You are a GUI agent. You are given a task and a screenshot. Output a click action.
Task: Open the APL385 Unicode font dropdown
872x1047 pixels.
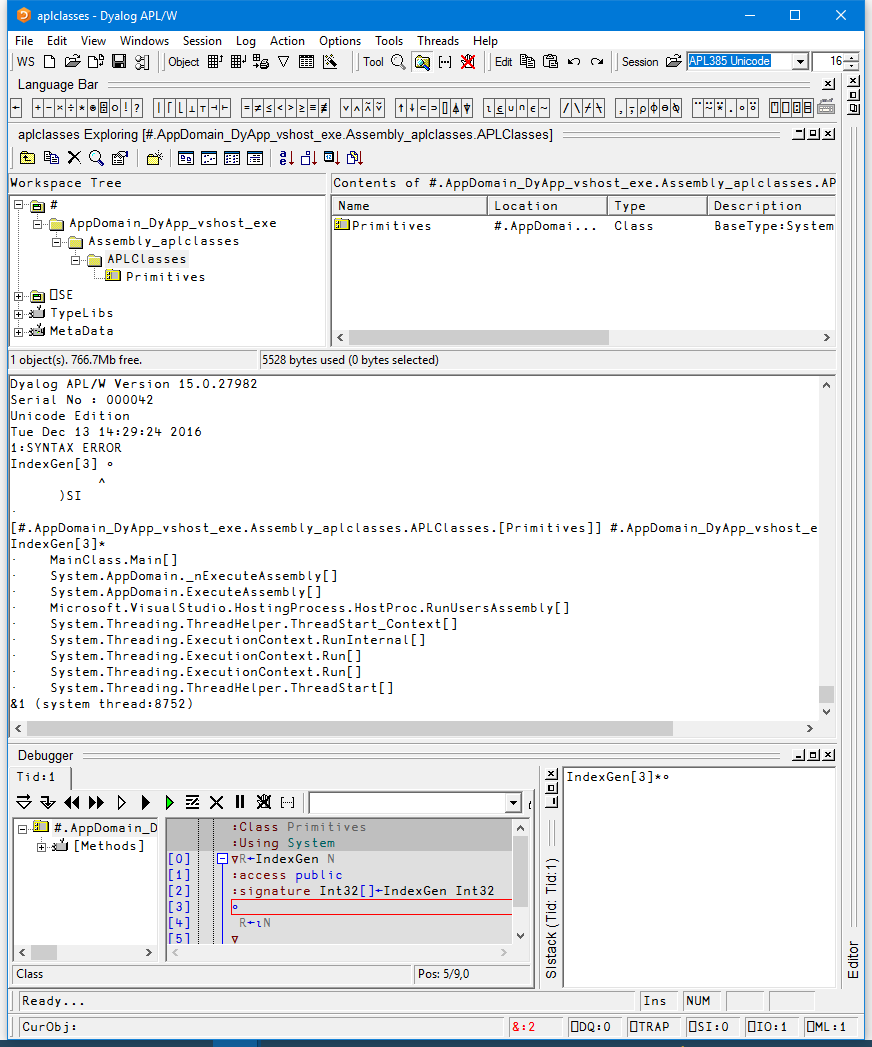[800, 62]
